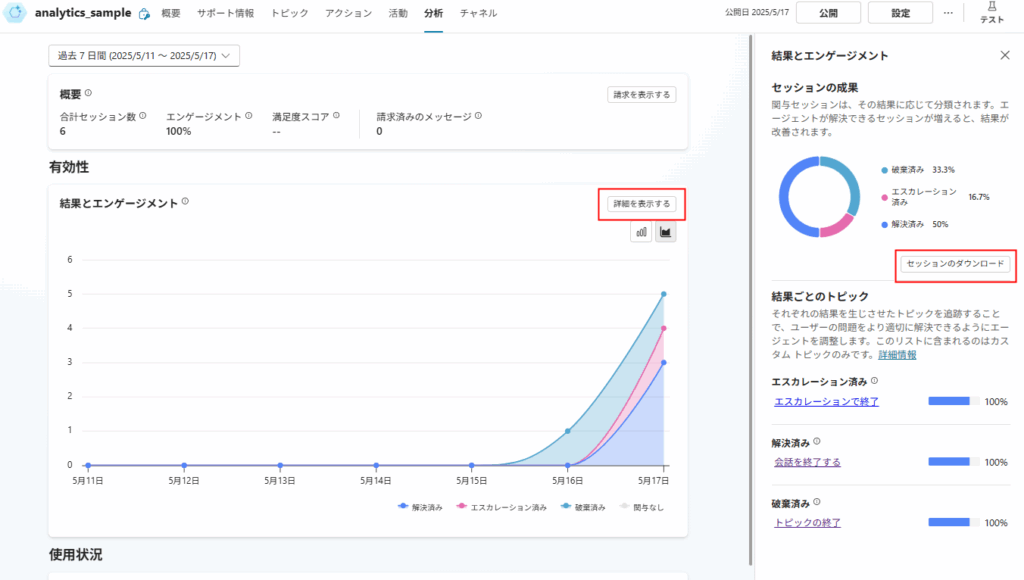The width and height of the screenshot is (1024, 580).
Task: Switch to the bar chart view
Action: coord(641,232)
